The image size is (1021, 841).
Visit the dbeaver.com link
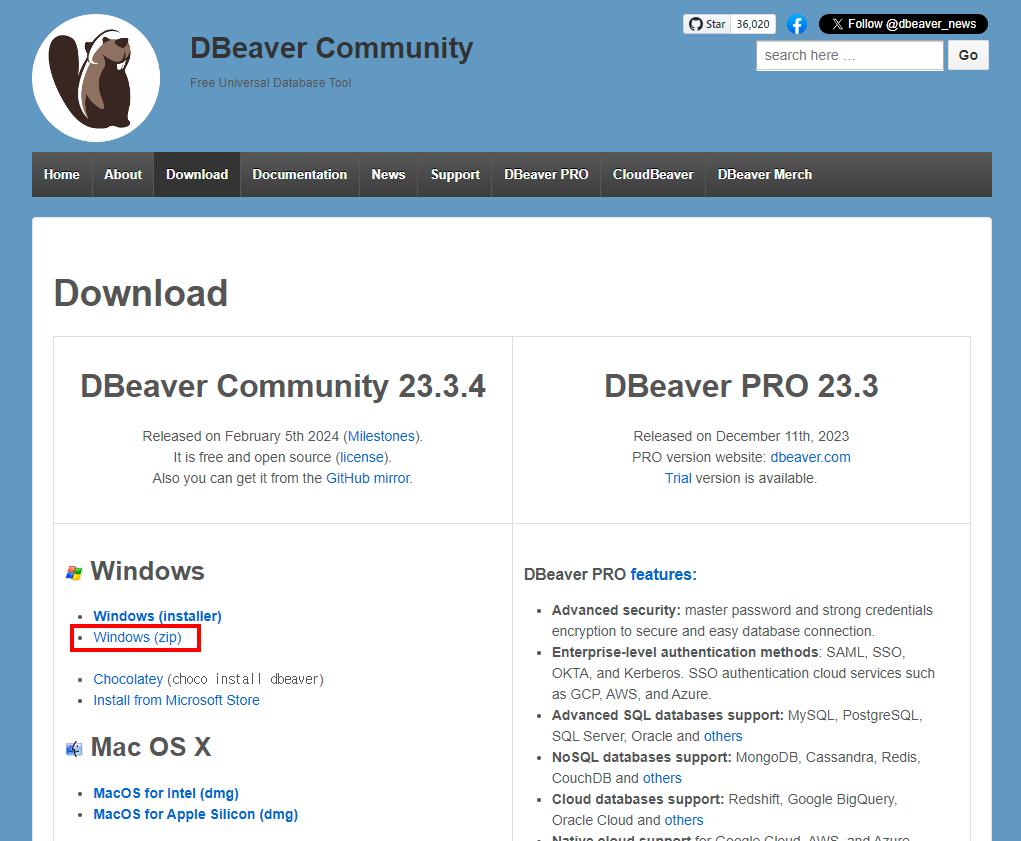pos(810,457)
